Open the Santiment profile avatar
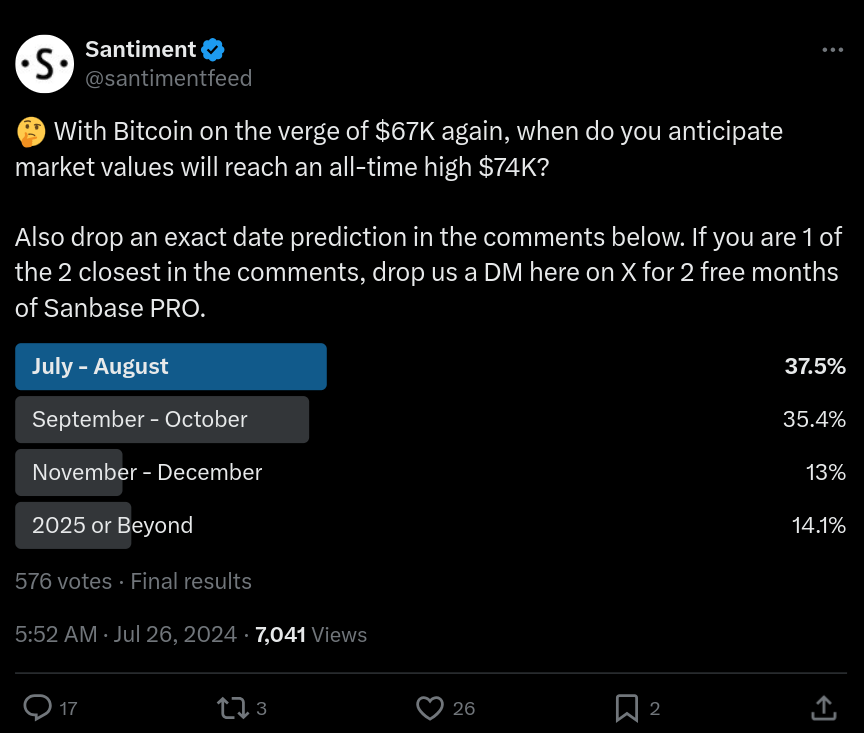Screen dimensions: 864x733 (45, 63)
